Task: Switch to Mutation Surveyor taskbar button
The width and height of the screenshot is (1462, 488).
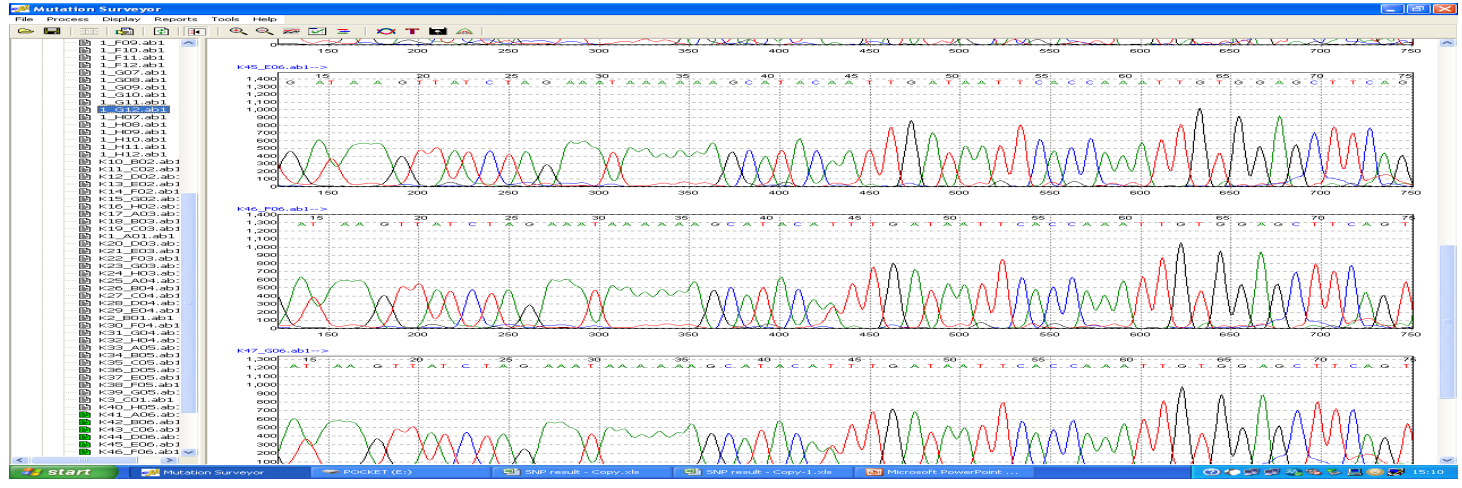Action: (218, 472)
